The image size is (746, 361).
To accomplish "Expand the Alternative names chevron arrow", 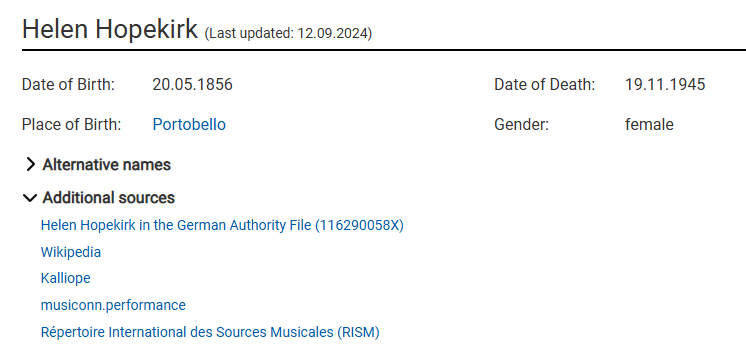I will coord(30,165).
